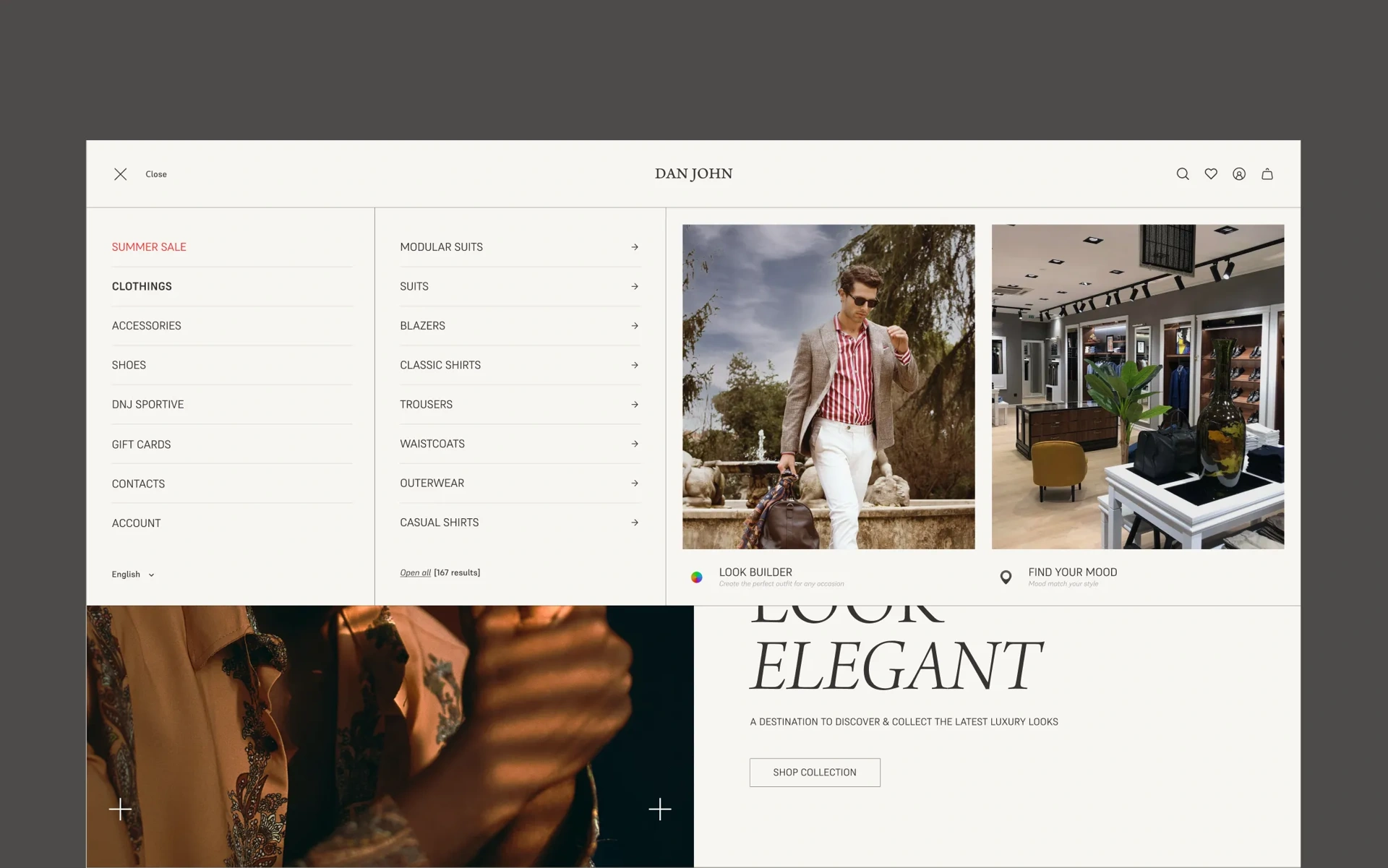Open the Account menu item
Image resolution: width=1388 pixels, height=868 pixels.
click(x=136, y=523)
